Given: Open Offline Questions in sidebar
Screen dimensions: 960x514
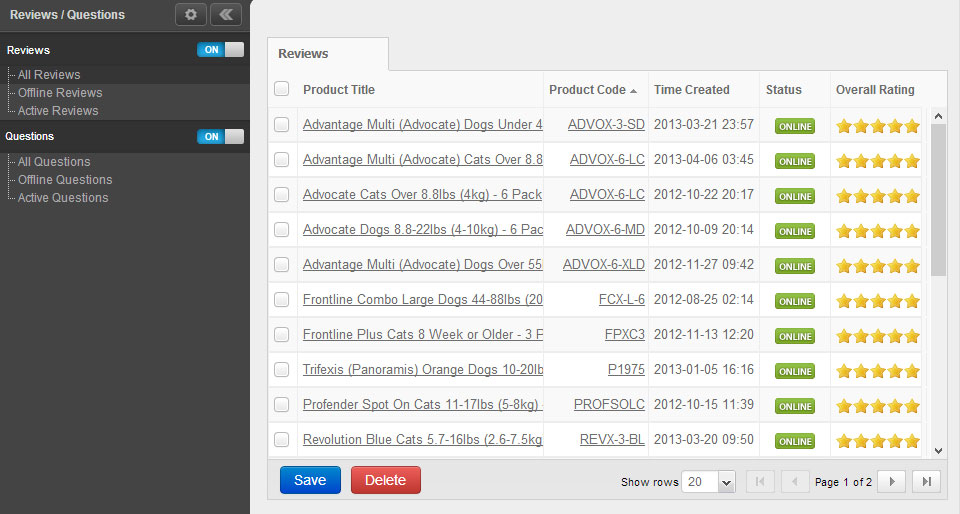Looking at the screenshot, I should (x=65, y=180).
